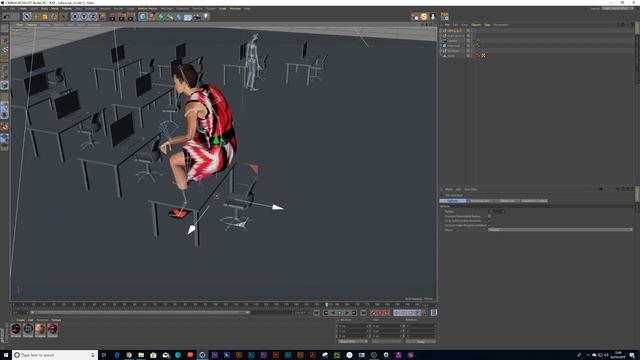
Task: Click the timeline preview range slider
Action: pyautogui.click(x=140, y=313)
